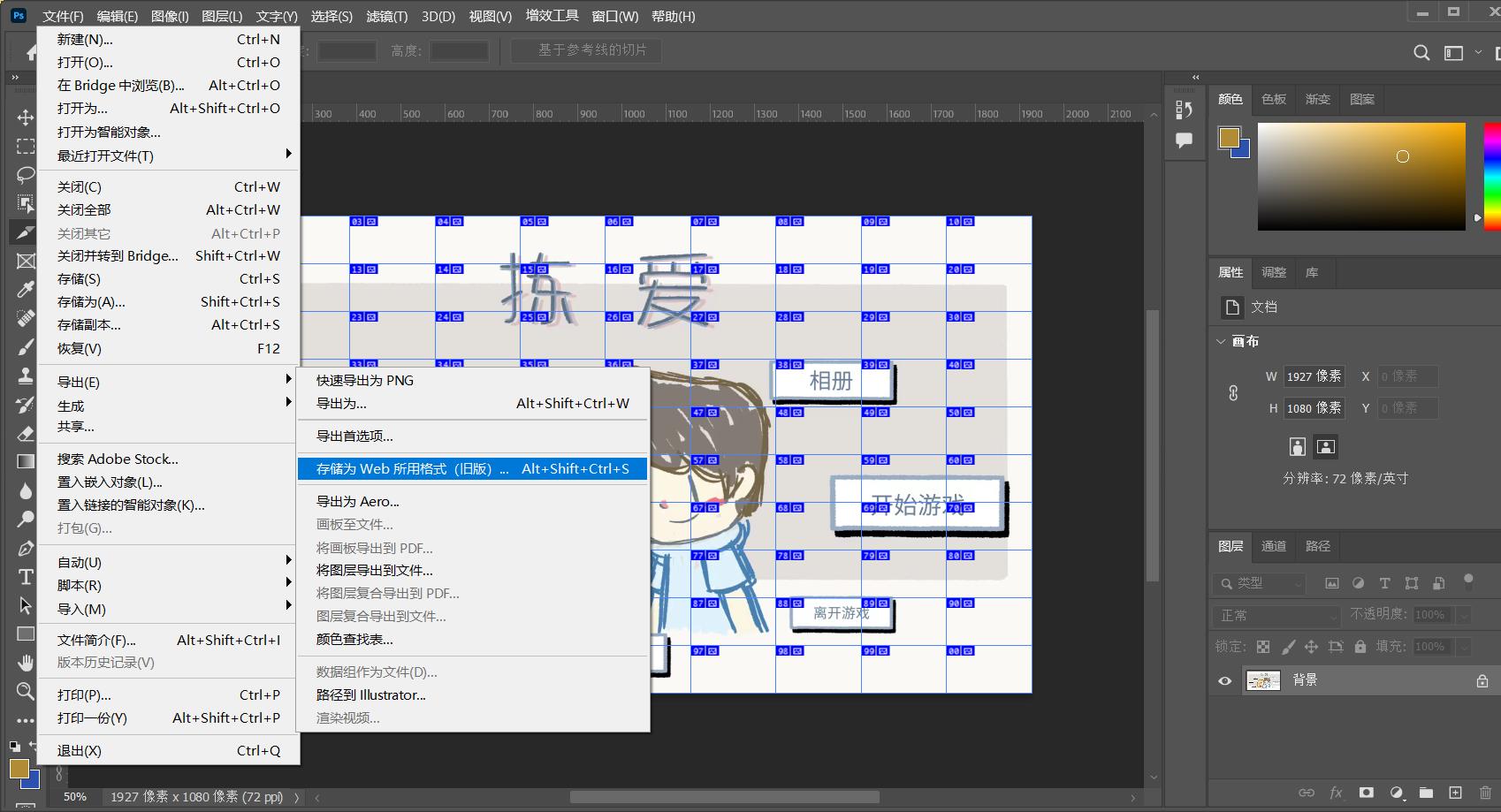The height and width of the screenshot is (812, 1501).
Task: Select the Dodge tool
Action: pyautogui.click(x=26, y=519)
